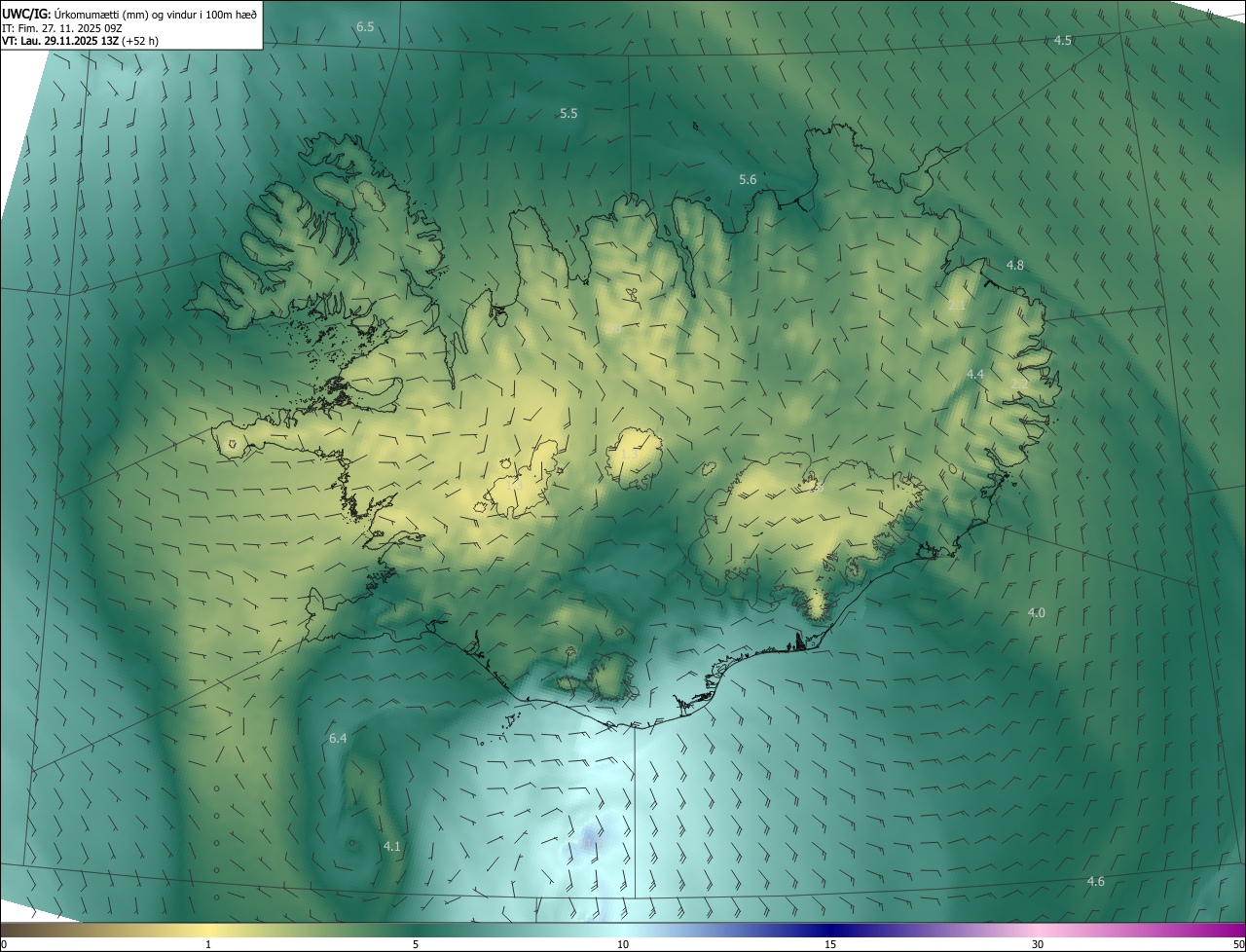Click the color scale tick label 5
Viewport: 1246px width, 952px height.
[416, 944]
